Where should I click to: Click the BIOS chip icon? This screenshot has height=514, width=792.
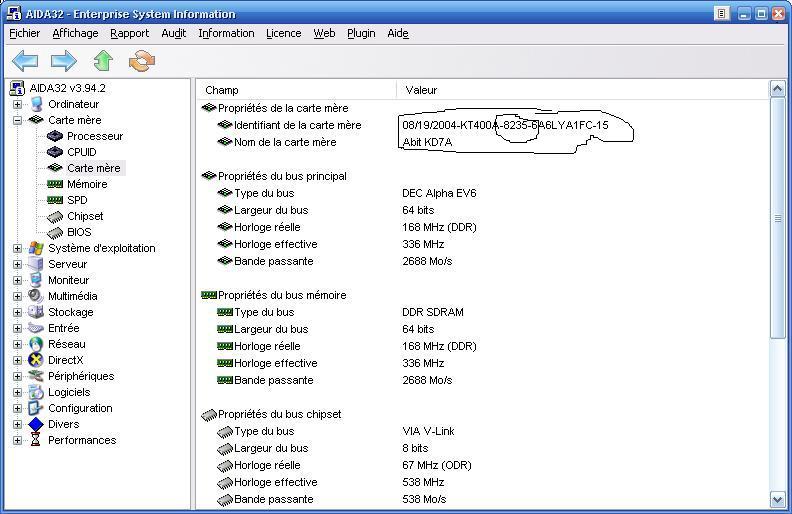tap(55, 233)
